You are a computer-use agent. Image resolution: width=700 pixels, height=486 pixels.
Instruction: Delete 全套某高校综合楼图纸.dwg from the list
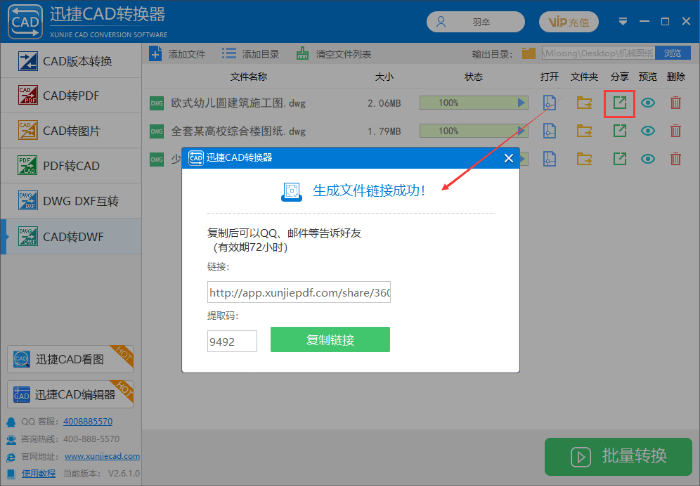[x=675, y=131]
